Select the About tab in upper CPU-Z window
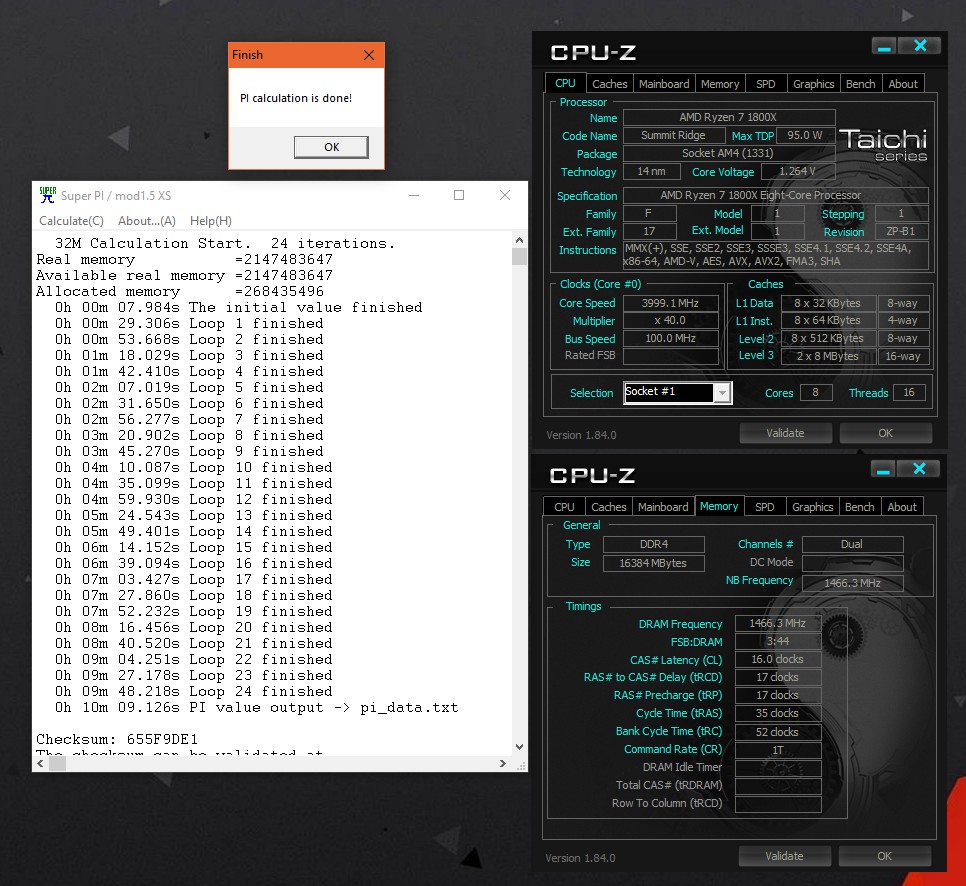 pyautogui.click(x=903, y=84)
